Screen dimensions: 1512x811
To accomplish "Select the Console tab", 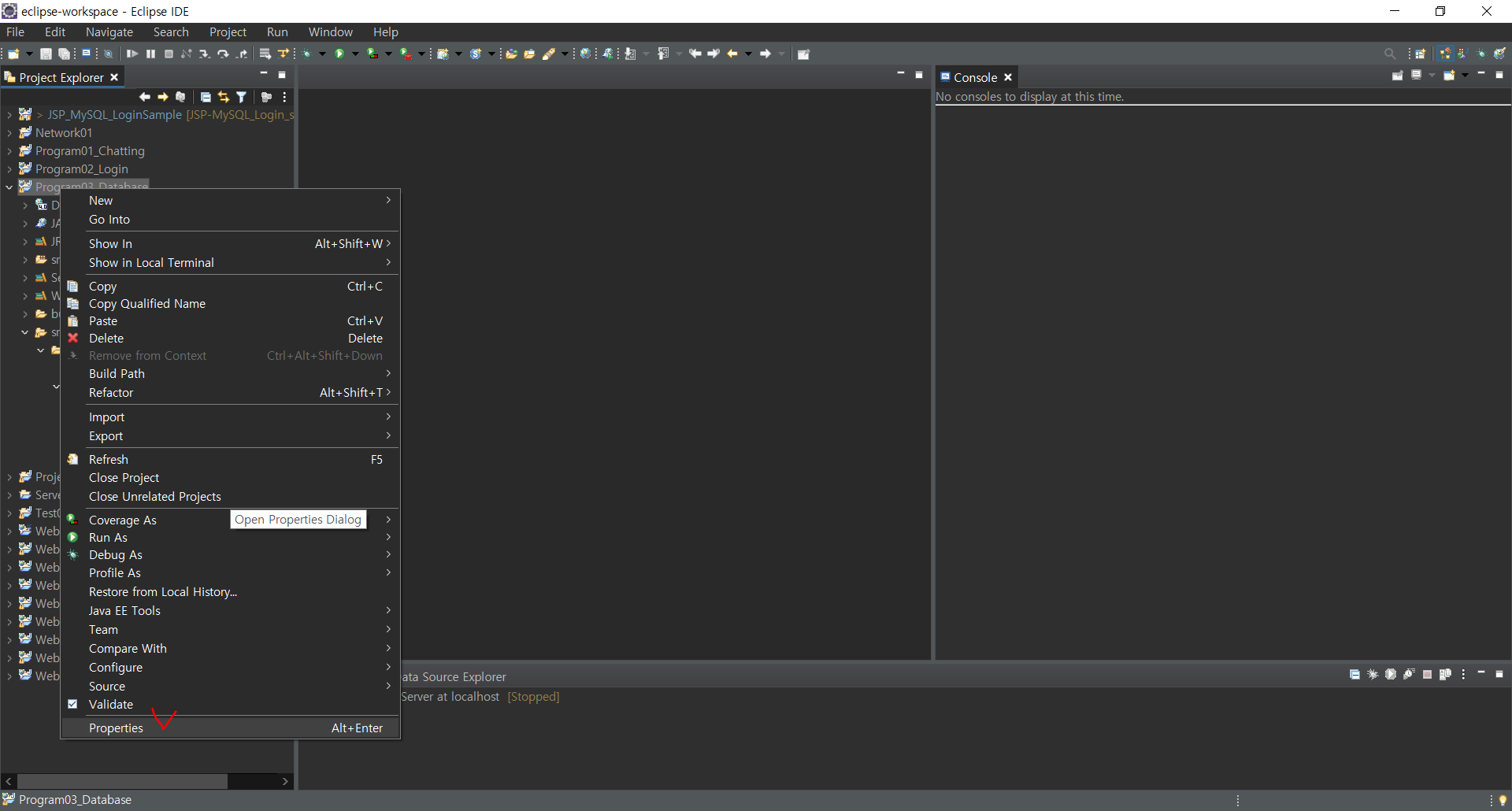I will [976, 77].
